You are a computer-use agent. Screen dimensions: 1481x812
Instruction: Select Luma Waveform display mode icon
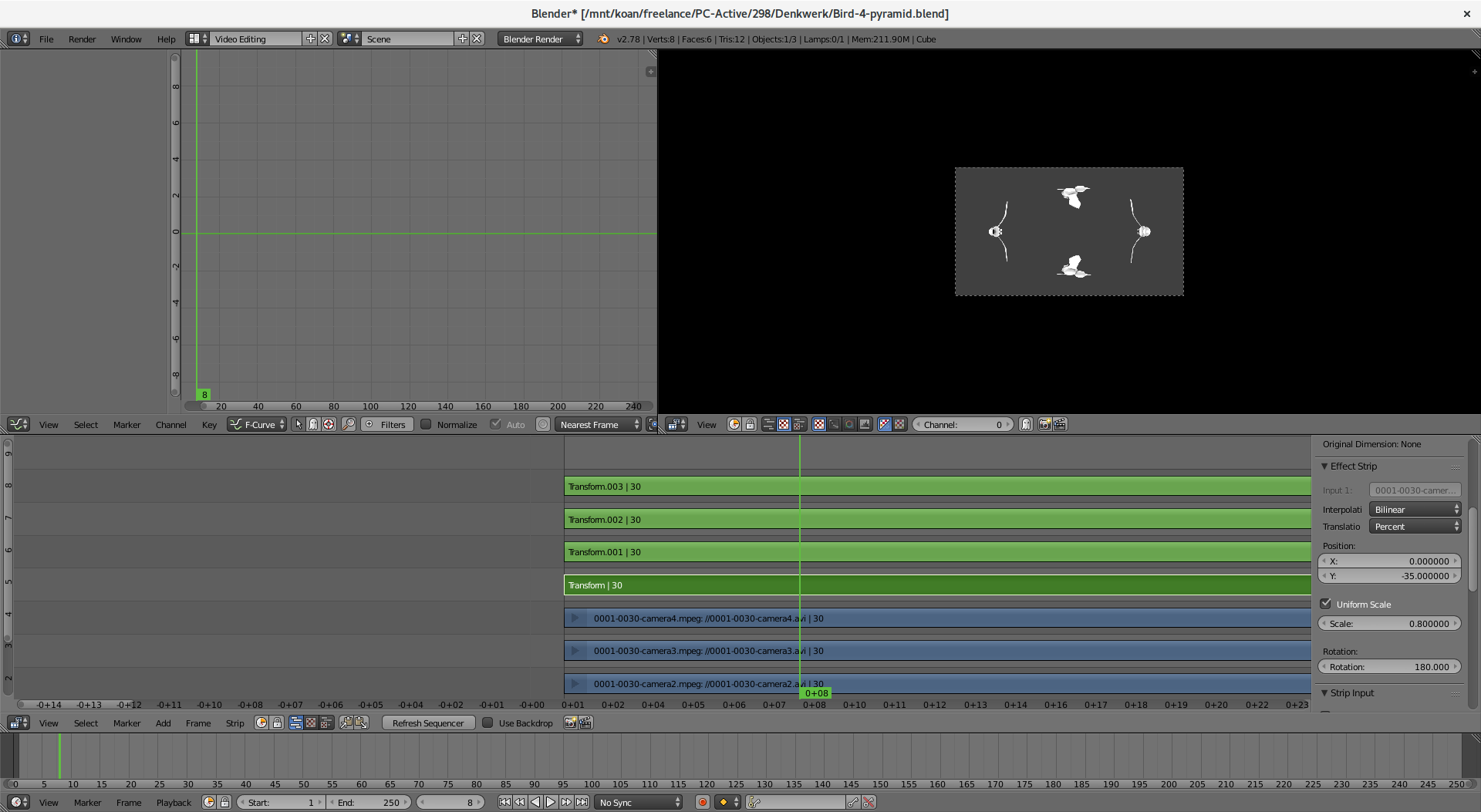834,424
